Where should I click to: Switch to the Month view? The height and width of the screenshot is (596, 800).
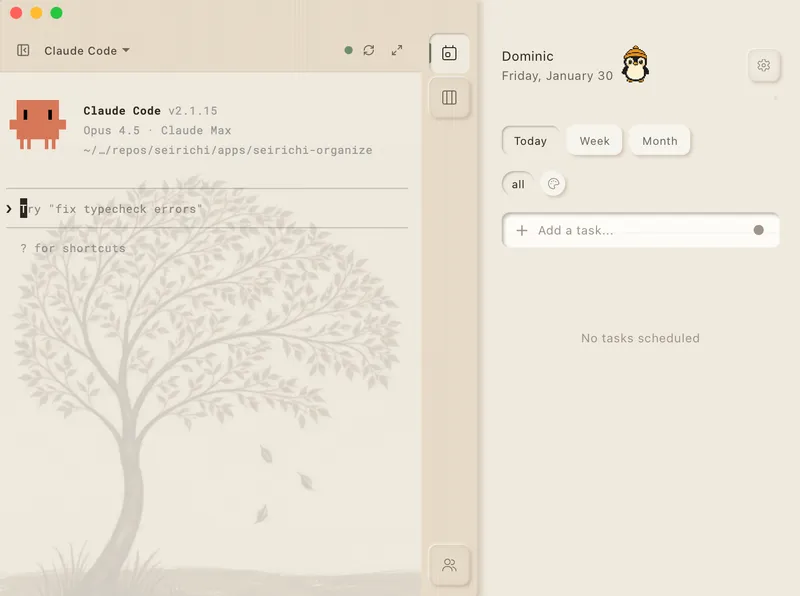coord(660,141)
